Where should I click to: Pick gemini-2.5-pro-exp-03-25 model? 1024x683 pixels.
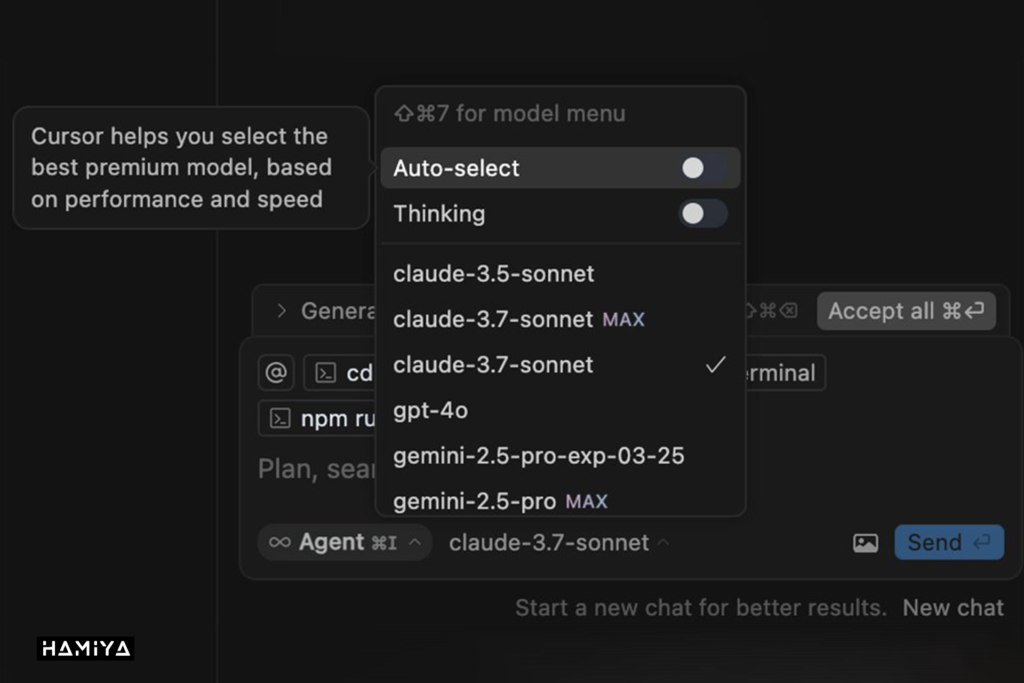(538, 456)
